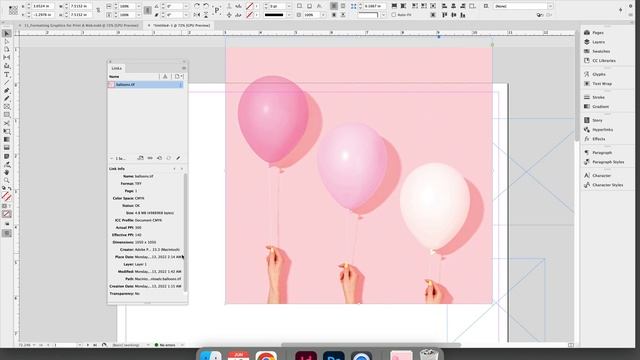Select the Hand tool
640x360 pixels.
tap(7, 172)
